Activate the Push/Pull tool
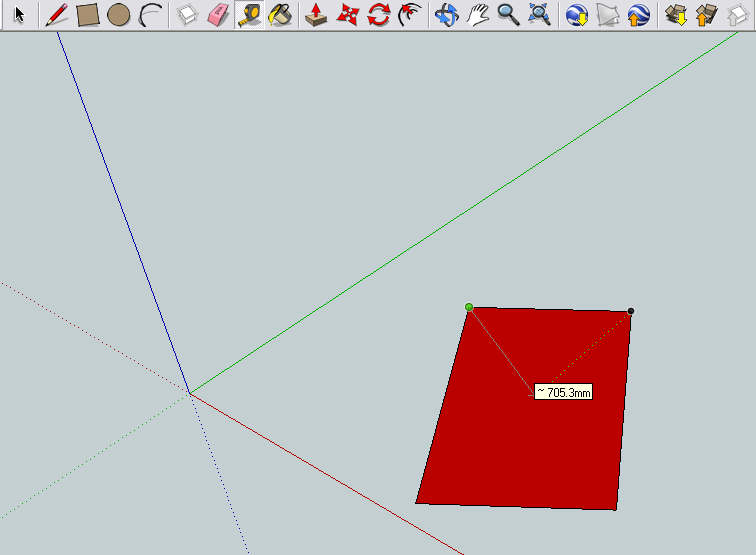This screenshot has width=756, height=555. click(x=316, y=14)
